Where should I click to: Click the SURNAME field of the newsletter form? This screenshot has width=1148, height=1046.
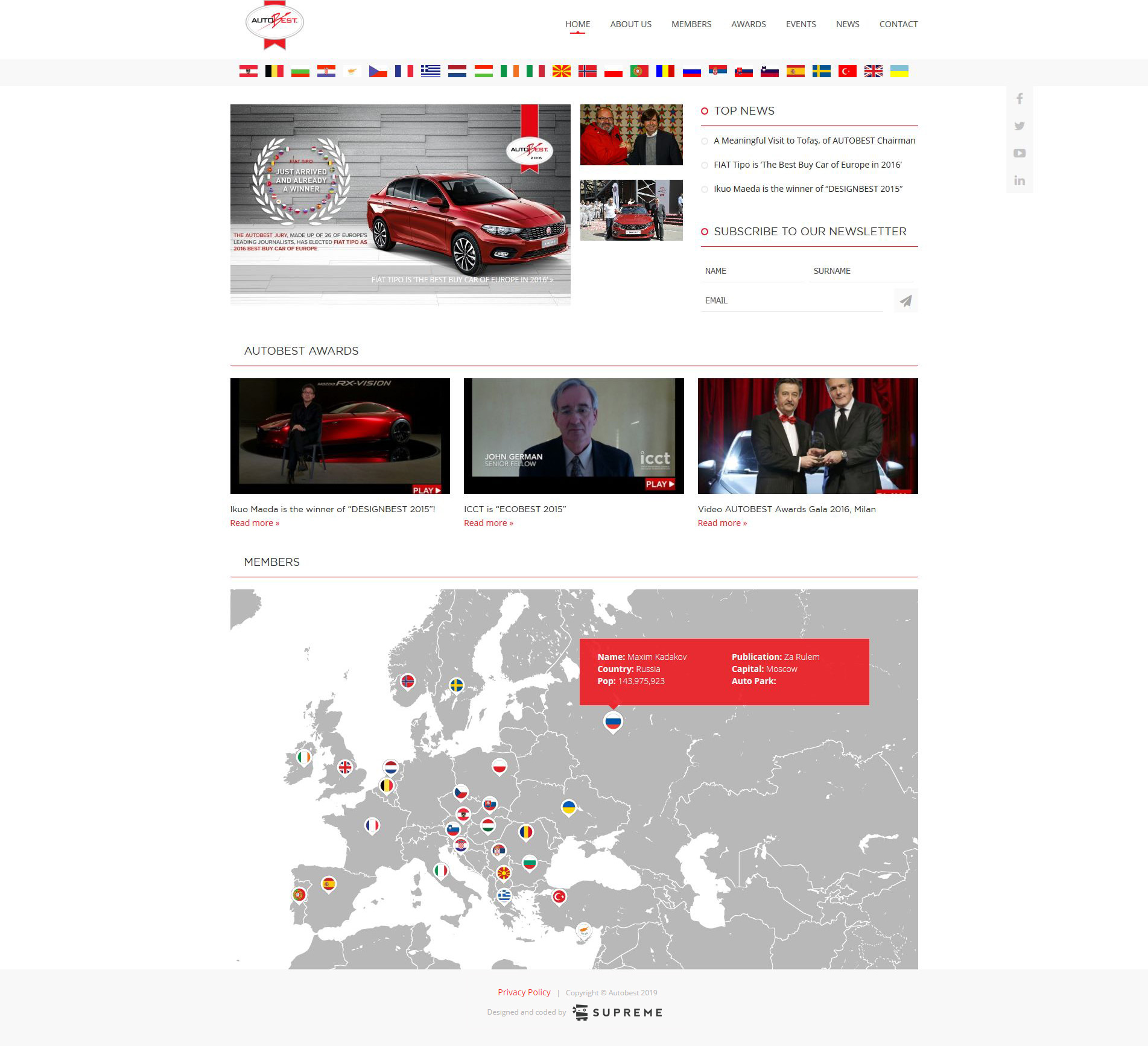tap(861, 271)
